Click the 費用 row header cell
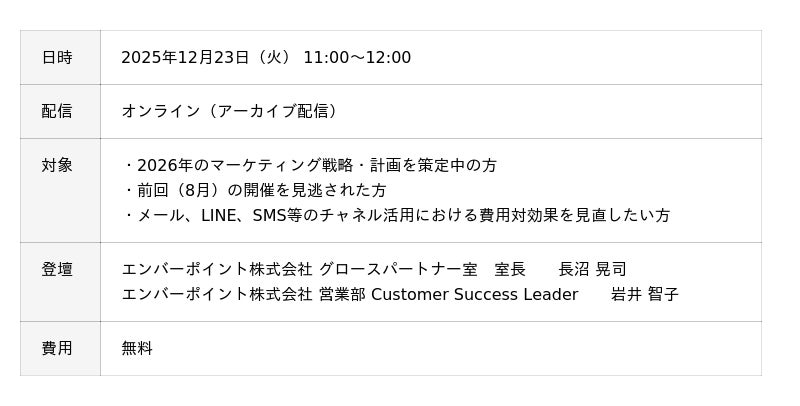The image size is (800, 406). tap(57, 348)
